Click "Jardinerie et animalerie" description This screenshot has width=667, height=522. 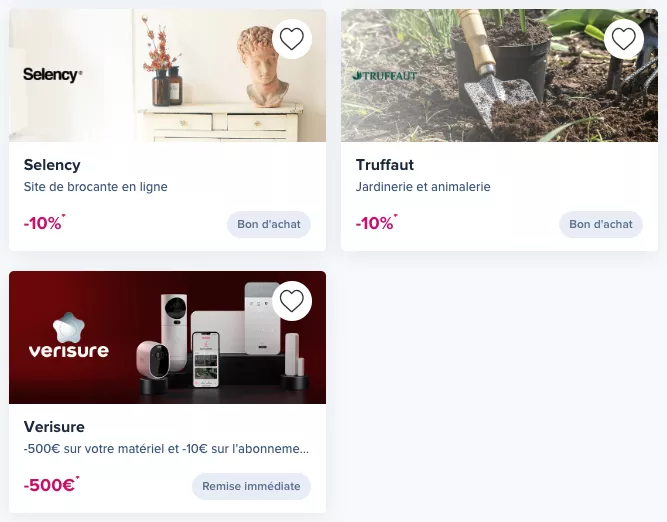click(x=423, y=187)
